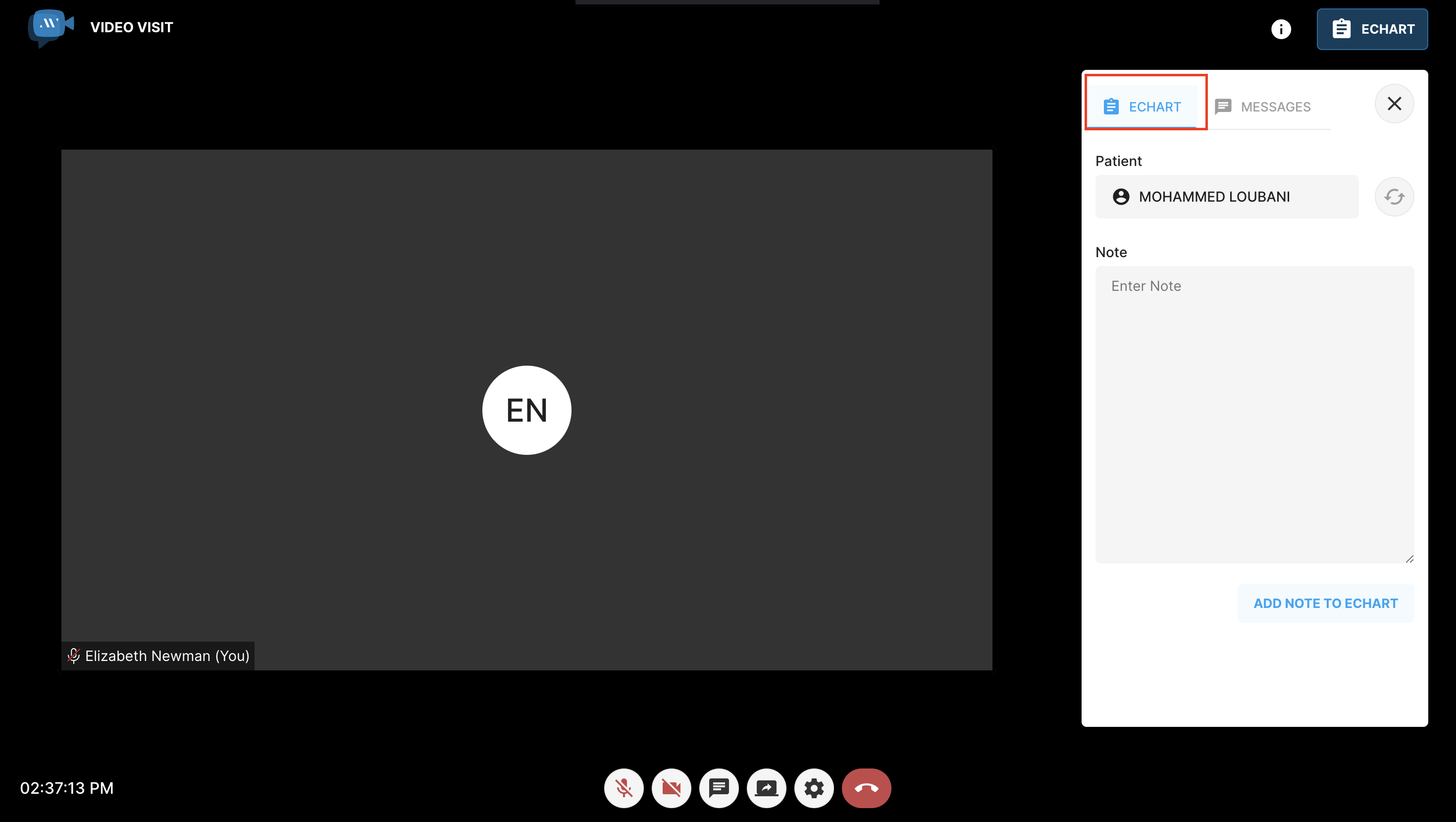Image resolution: width=1456 pixels, height=822 pixels.
Task: Click the dark ECHART button in the header
Action: pyautogui.click(x=1372, y=29)
